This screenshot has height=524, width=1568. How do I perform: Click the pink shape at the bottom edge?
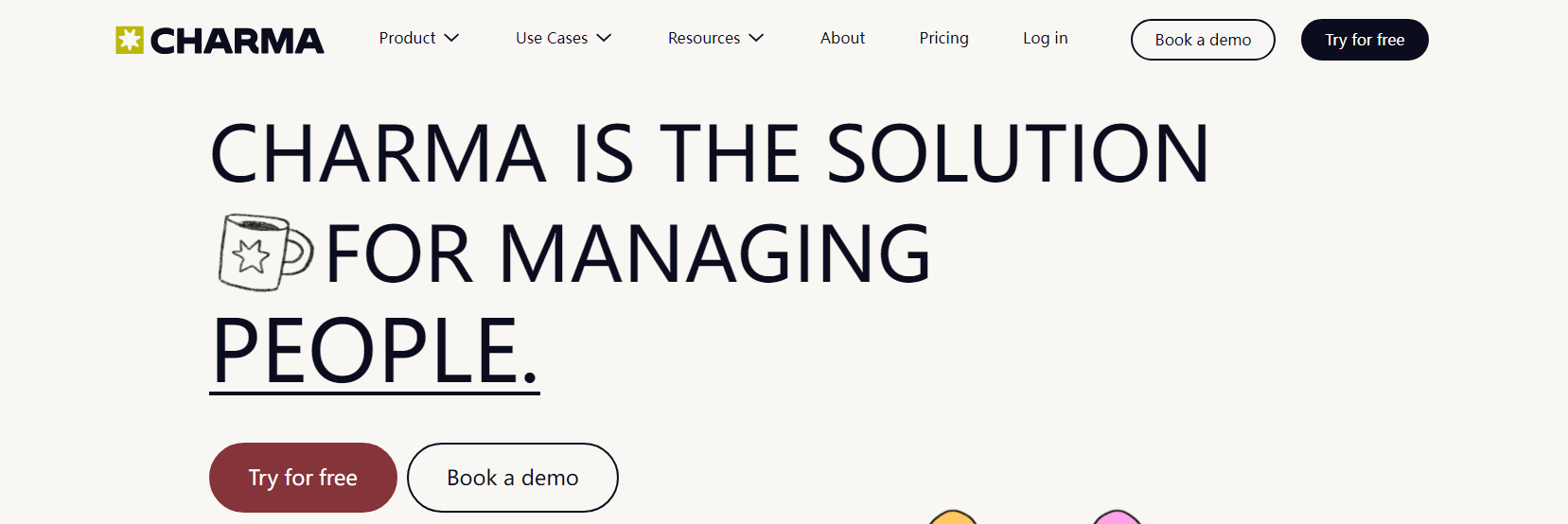pos(1117,517)
